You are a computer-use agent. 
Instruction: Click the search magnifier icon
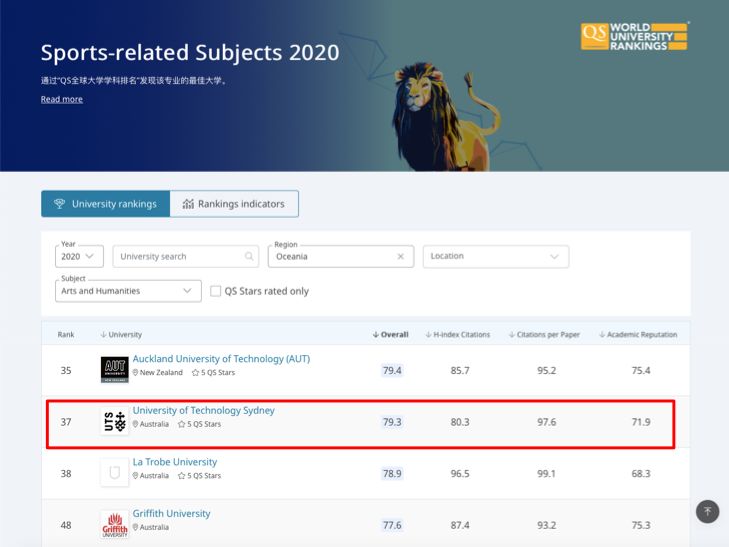coord(249,256)
